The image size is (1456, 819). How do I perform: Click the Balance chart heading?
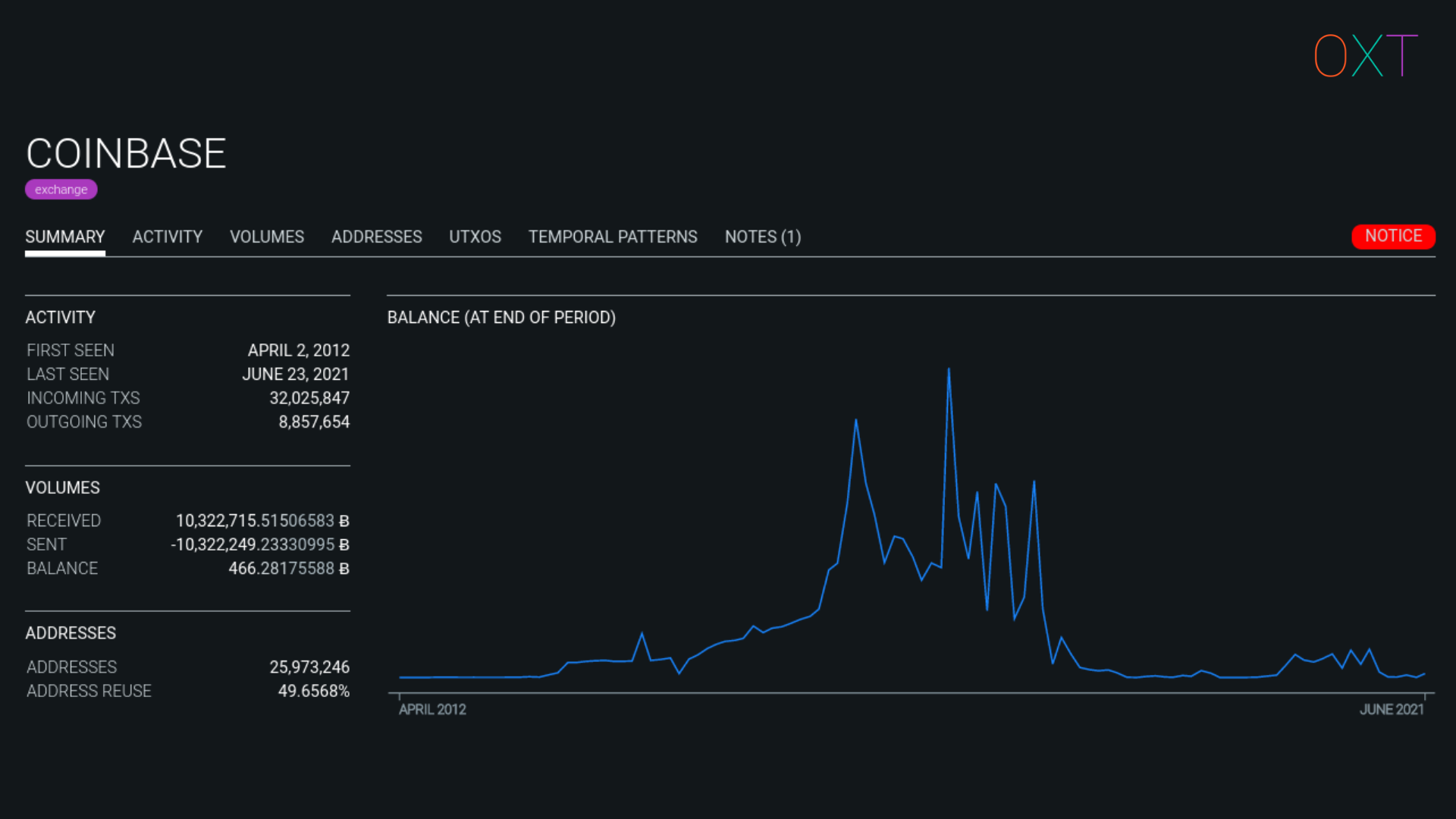click(501, 318)
